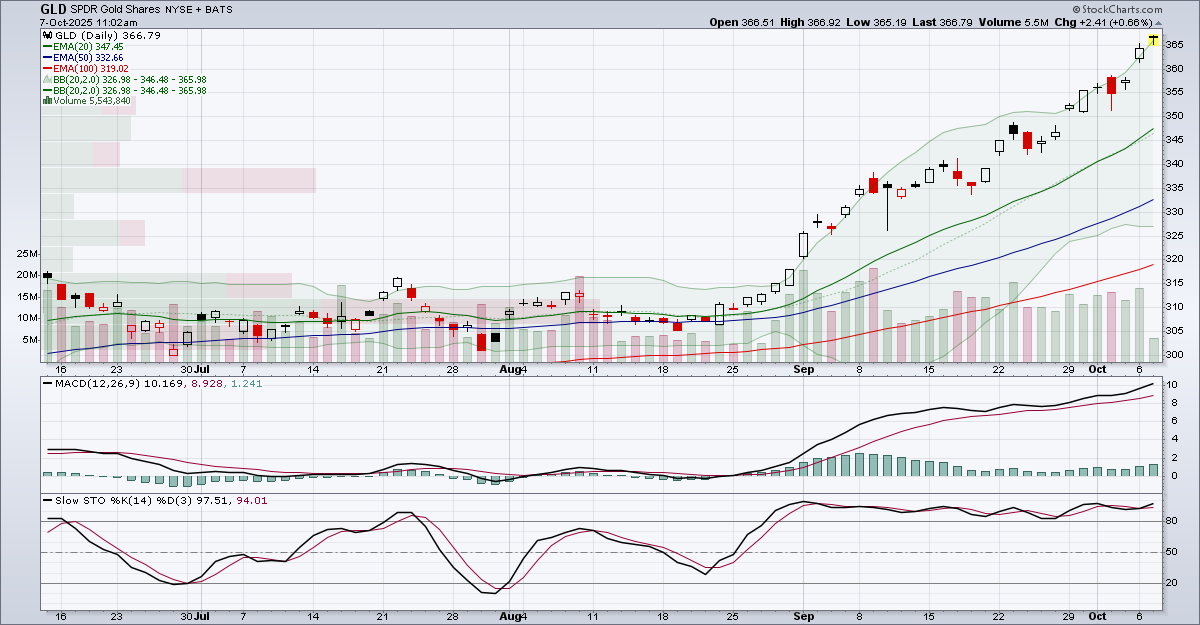Screen dimensions: 1200x625
Task: Click the red line marker for EMA(100)
Action: point(46,68)
